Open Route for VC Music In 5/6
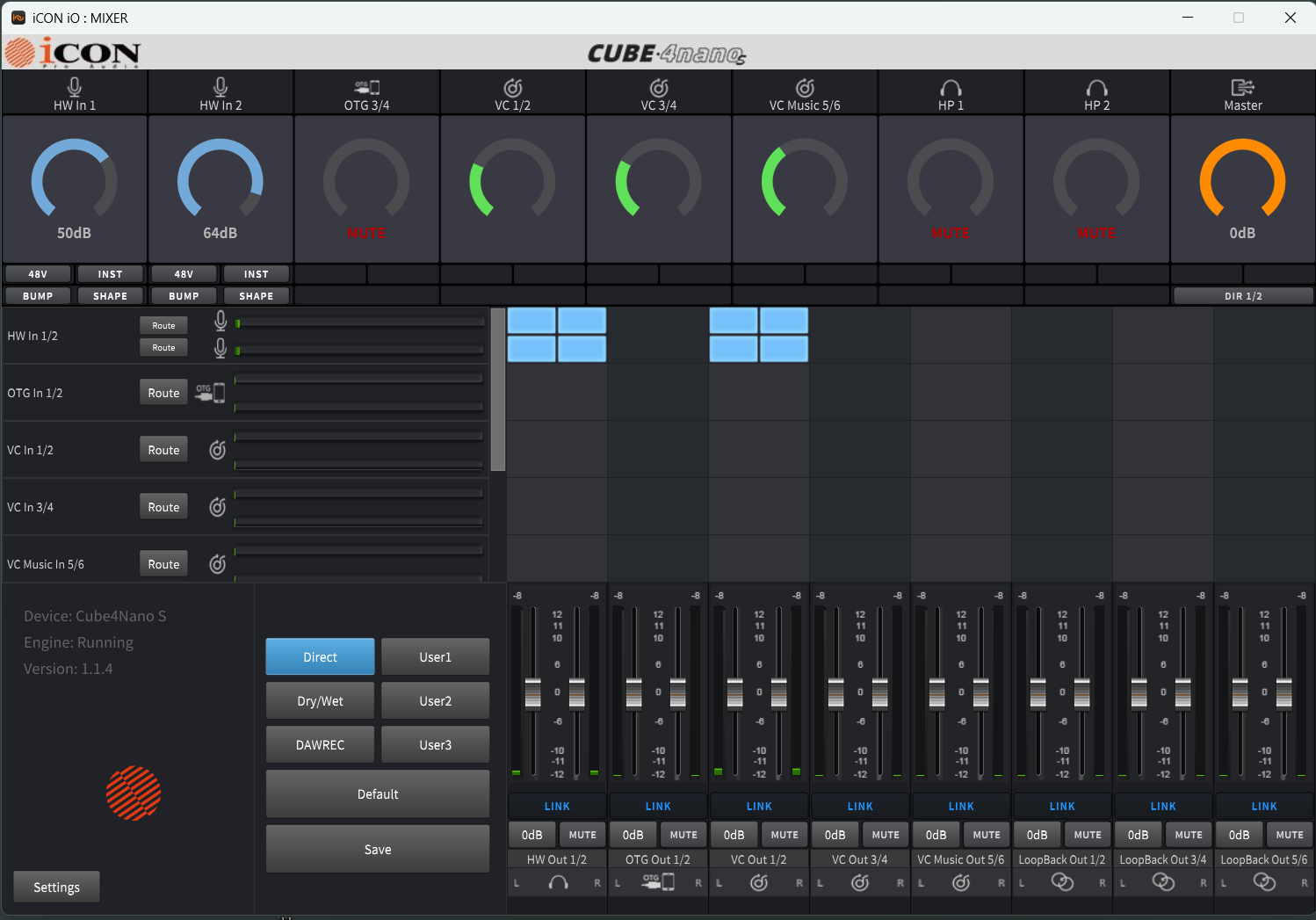The height and width of the screenshot is (920, 1316). (163, 564)
